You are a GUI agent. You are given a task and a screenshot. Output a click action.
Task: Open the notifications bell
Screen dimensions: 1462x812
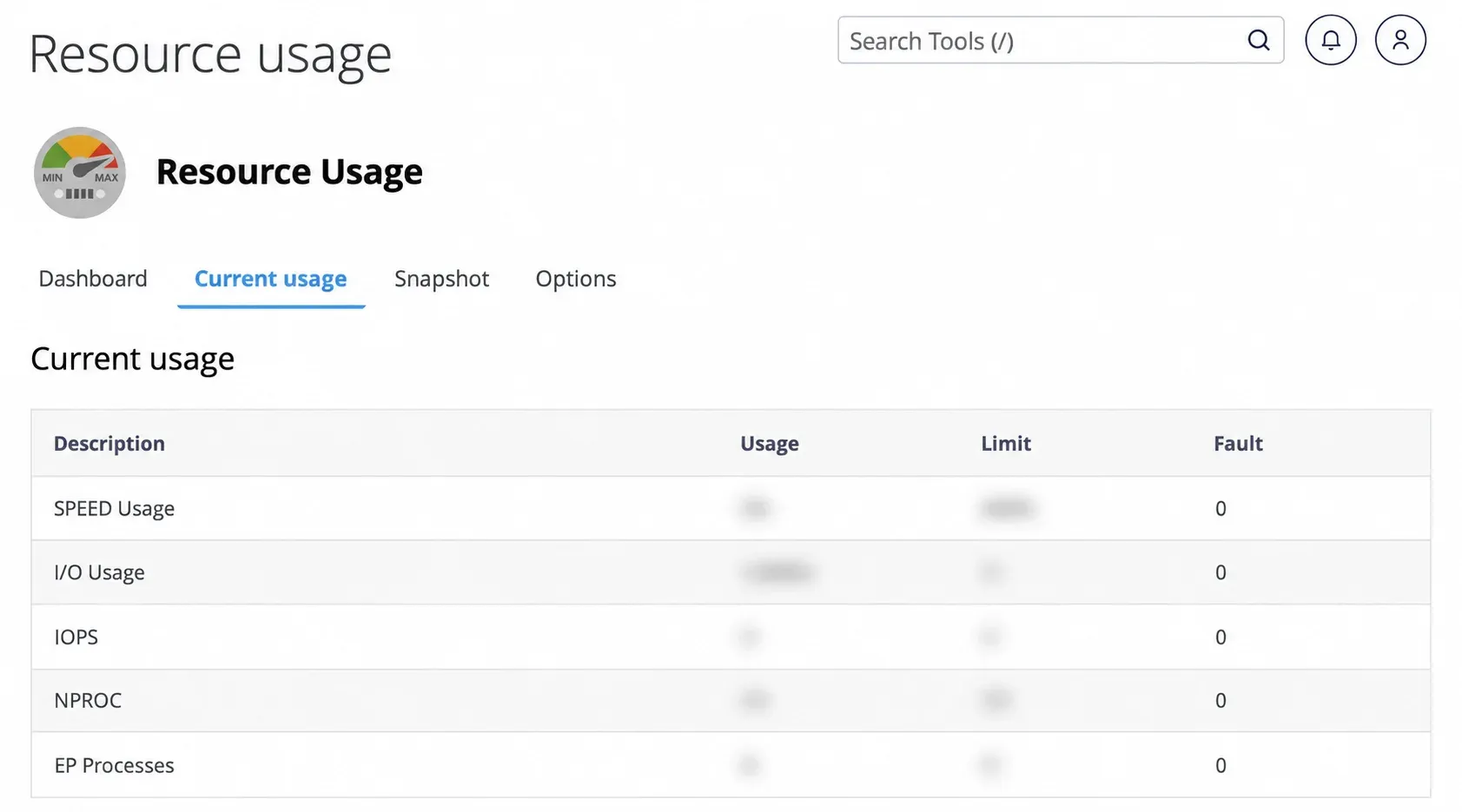pos(1330,40)
